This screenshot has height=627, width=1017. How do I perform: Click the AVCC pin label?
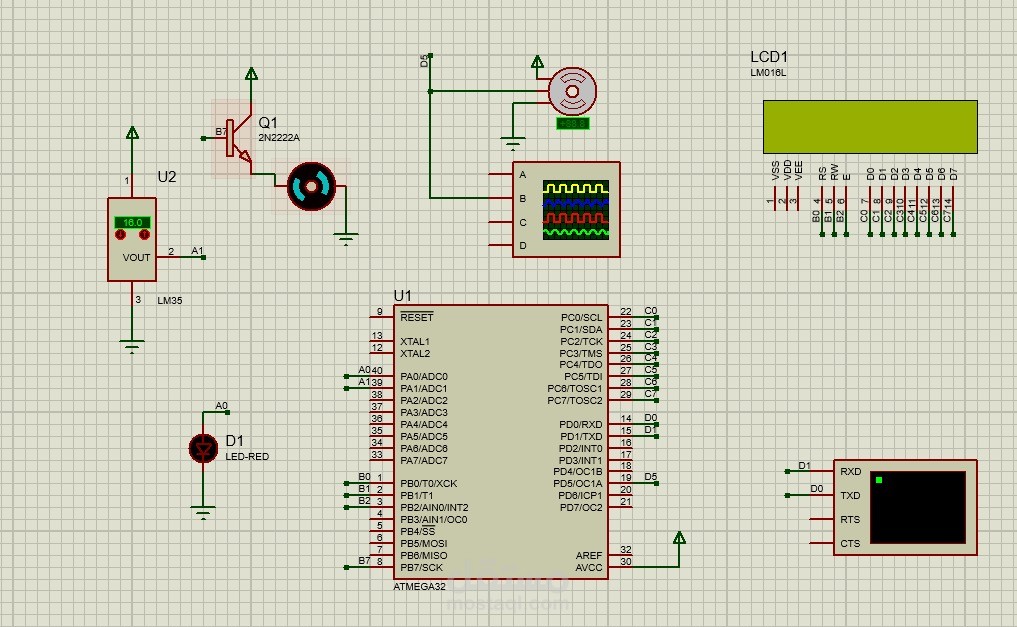pyautogui.click(x=589, y=567)
